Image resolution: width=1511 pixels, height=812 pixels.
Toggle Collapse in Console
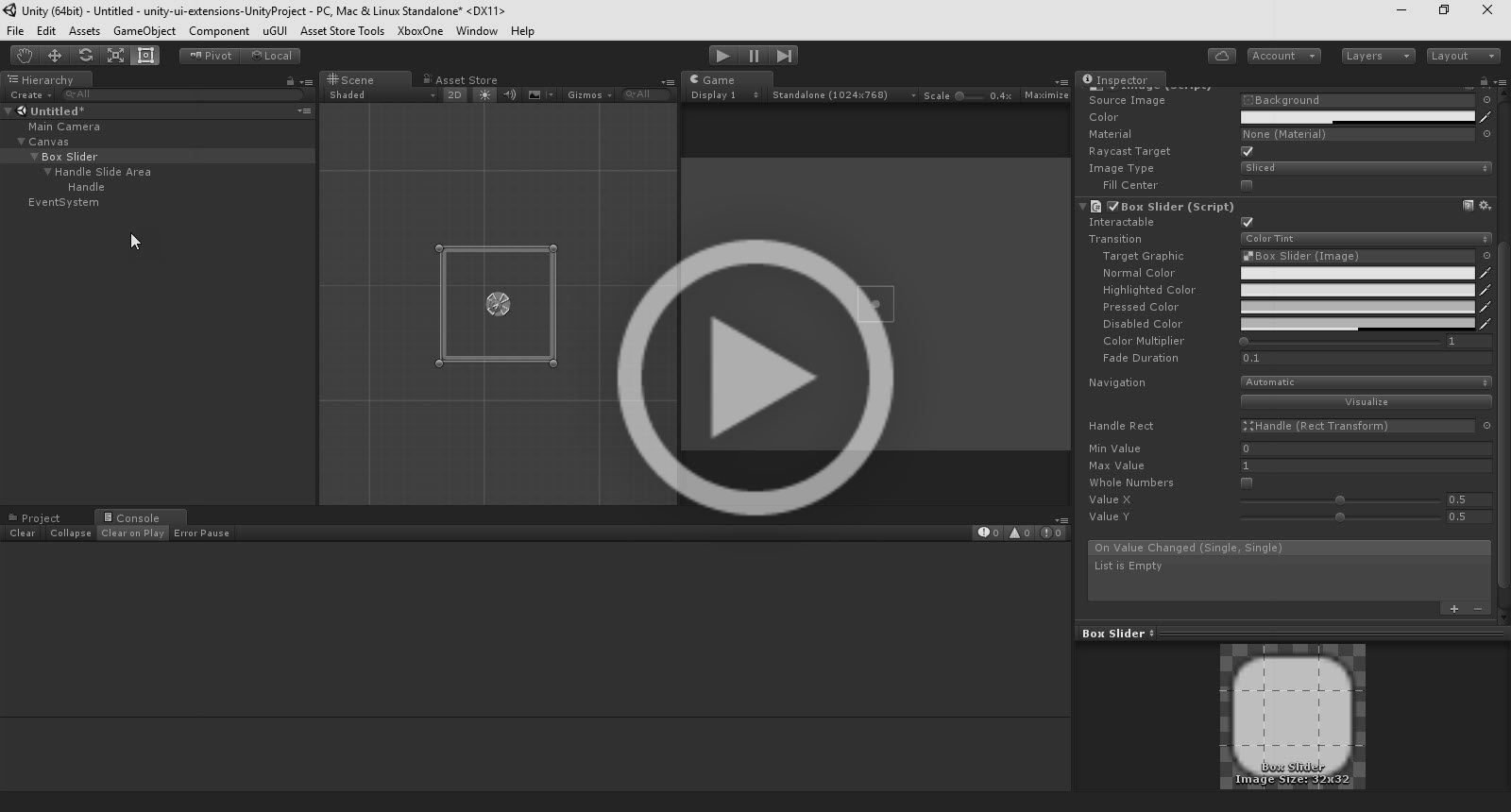pyautogui.click(x=71, y=533)
